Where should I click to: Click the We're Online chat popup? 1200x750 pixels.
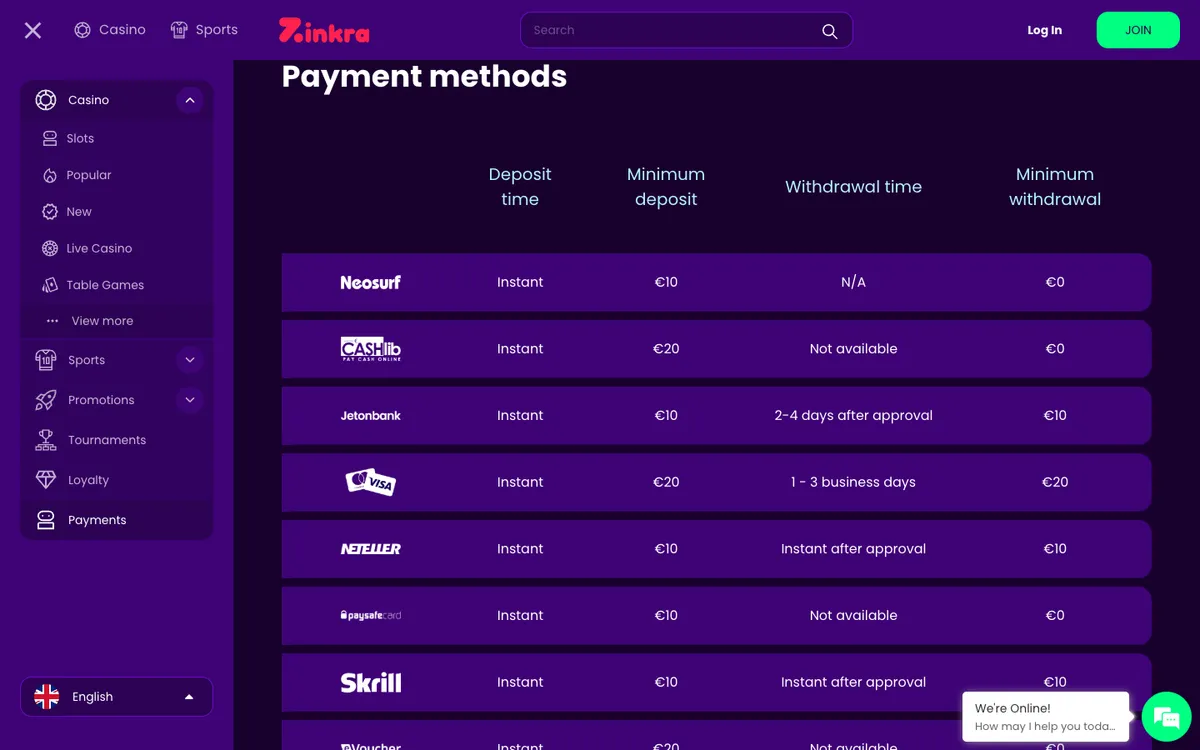point(1045,716)
